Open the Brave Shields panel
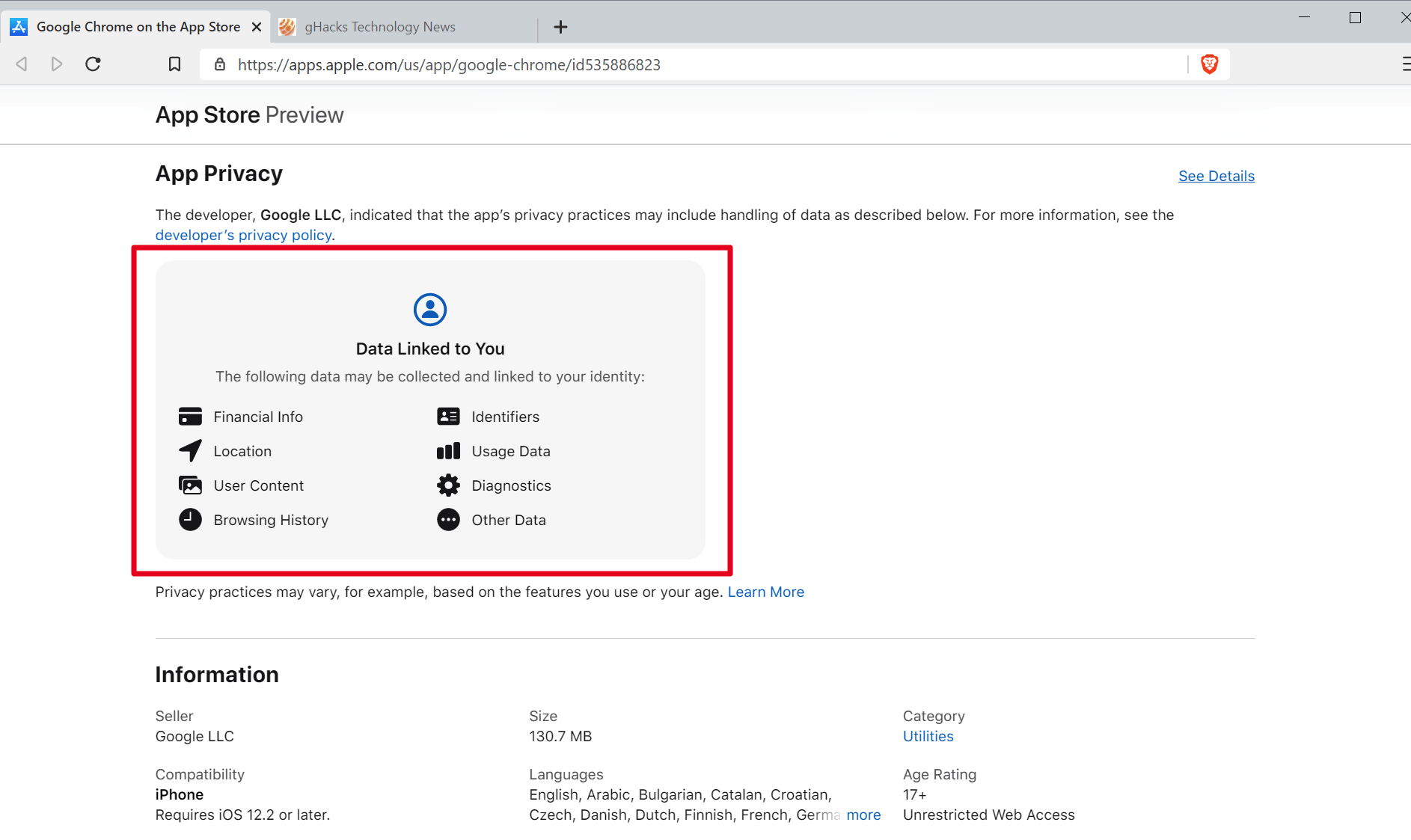Screen dimensions: 1411x840 1209,64
